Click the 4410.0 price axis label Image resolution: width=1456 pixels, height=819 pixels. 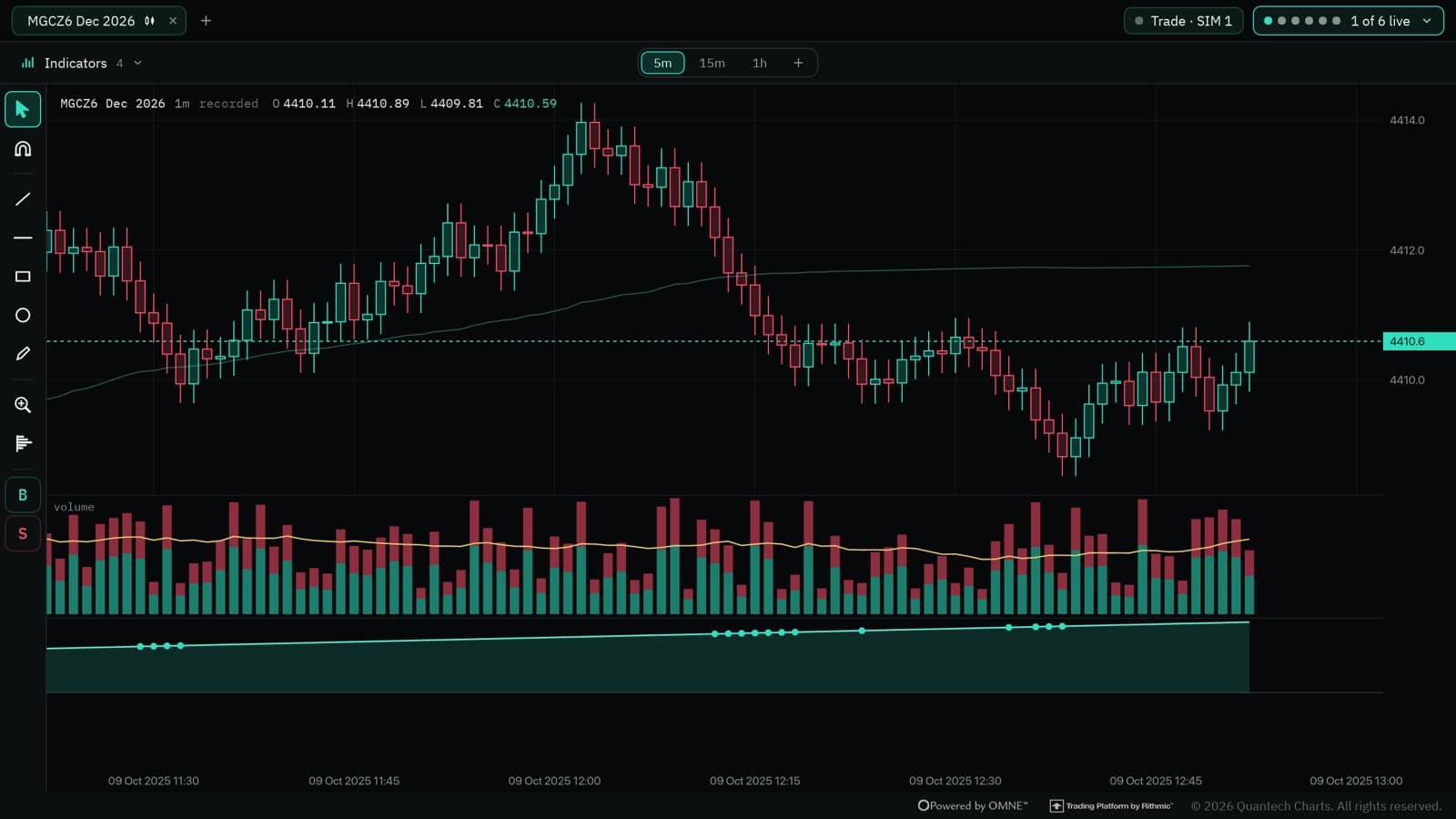1407,380
